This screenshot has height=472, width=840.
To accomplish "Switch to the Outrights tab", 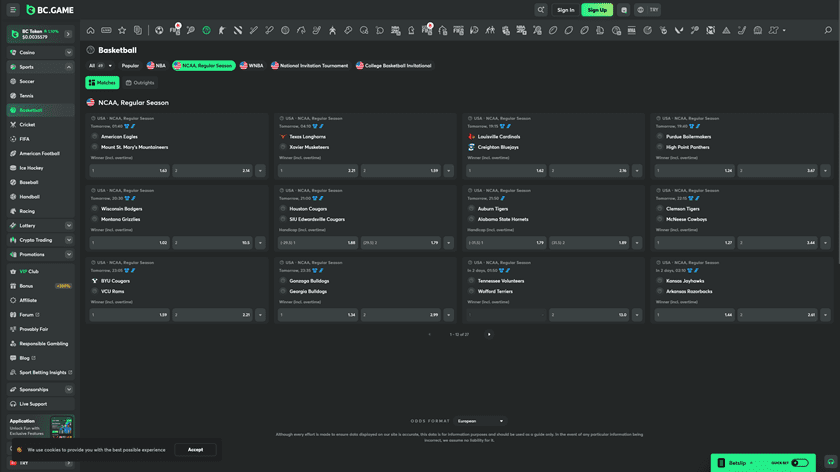I will [x=140, y=83].
